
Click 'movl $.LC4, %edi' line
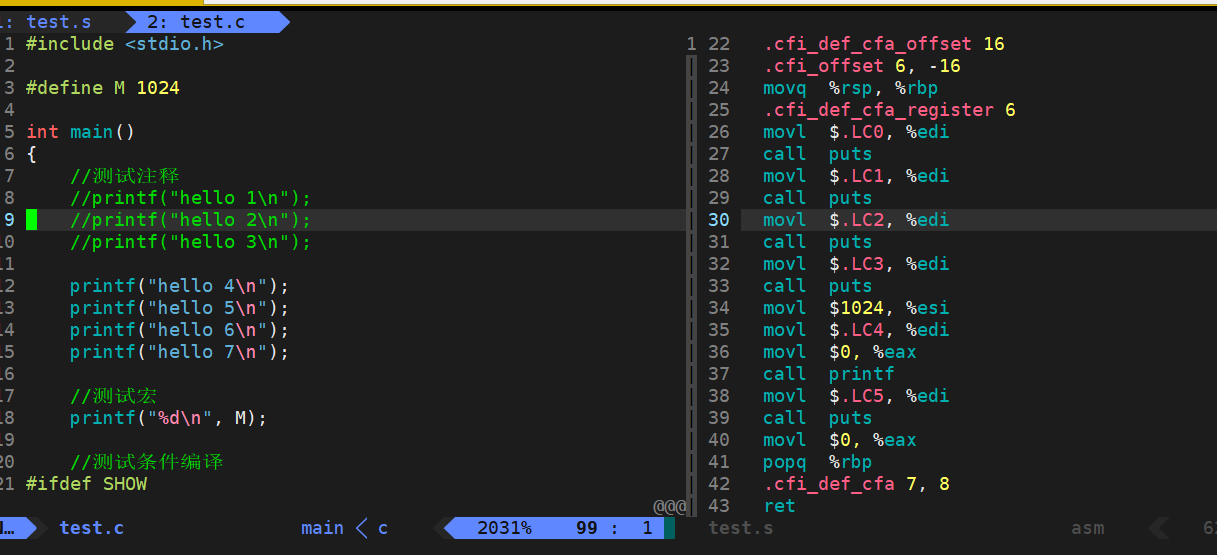click(856, 330)
